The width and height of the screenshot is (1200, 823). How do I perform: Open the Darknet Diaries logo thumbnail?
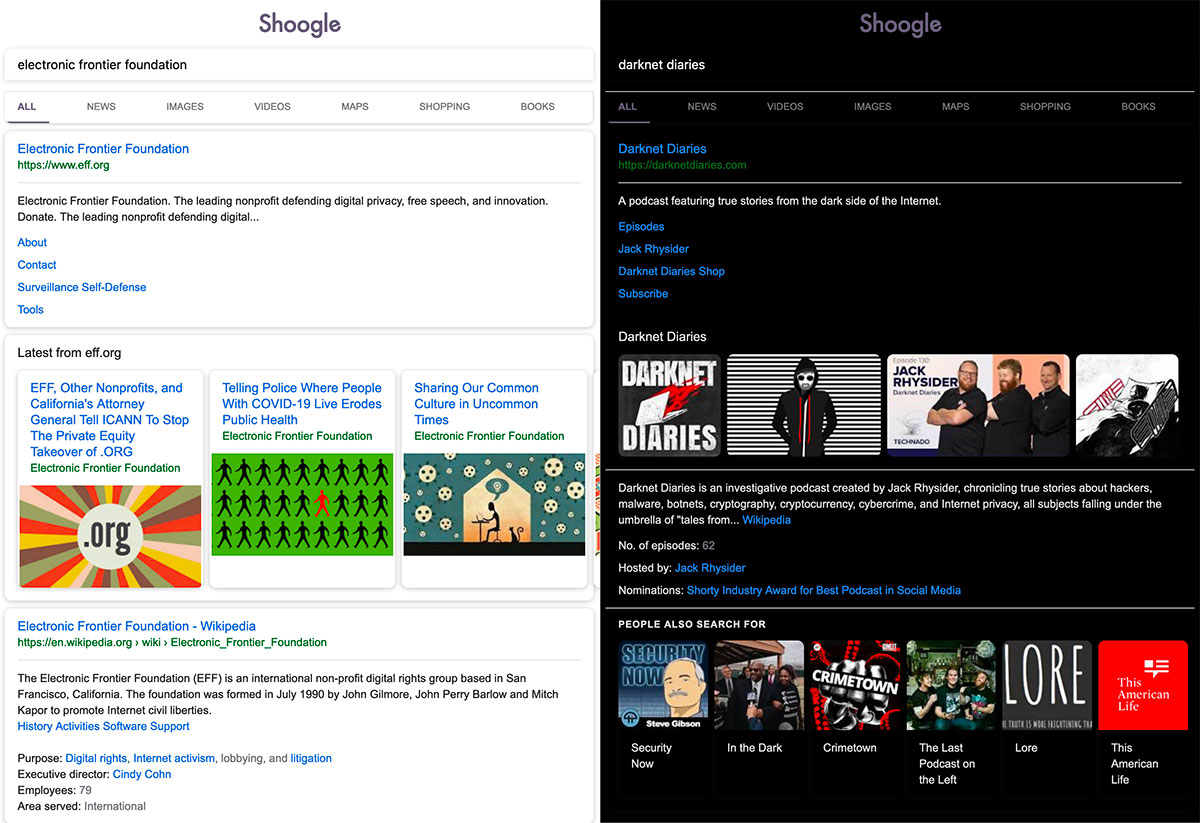point(668,405)
